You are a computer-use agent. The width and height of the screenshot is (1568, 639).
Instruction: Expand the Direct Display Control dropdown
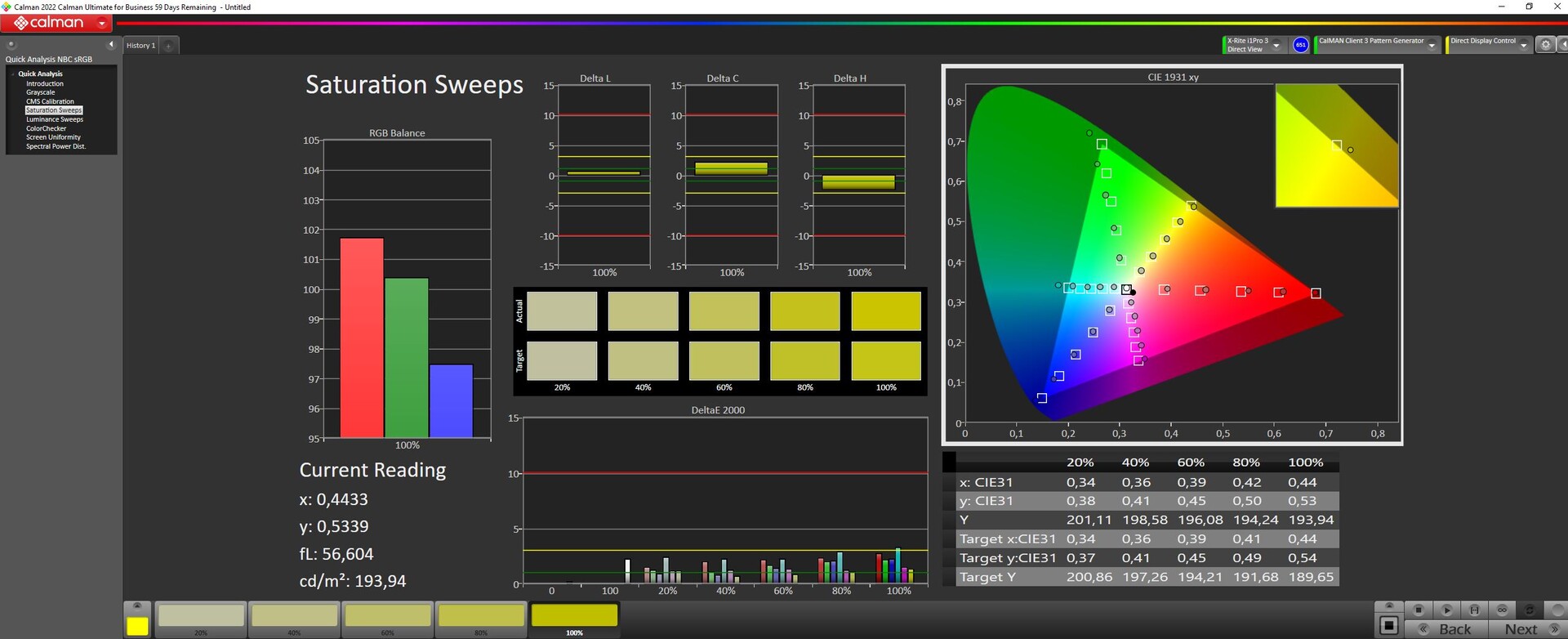pyautogui.click(x=1523, y=46)
